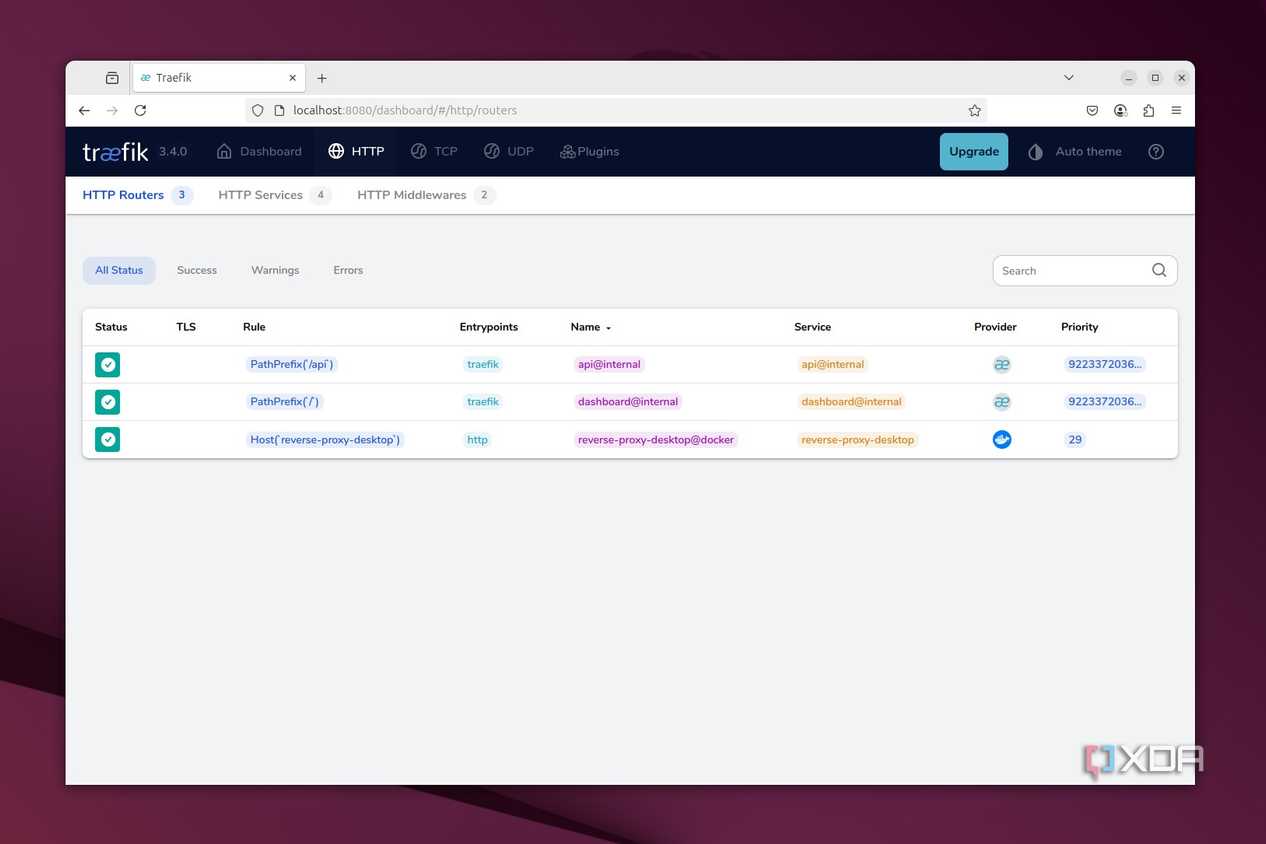Filter routers by Success status
This screenshot has height=844, width=1266.
197,270
